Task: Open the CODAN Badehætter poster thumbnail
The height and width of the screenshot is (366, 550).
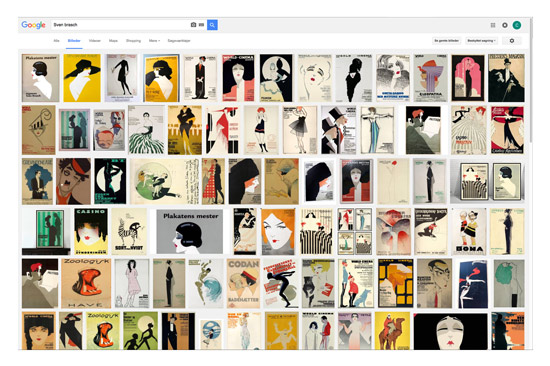Action: tap(243, 284)
